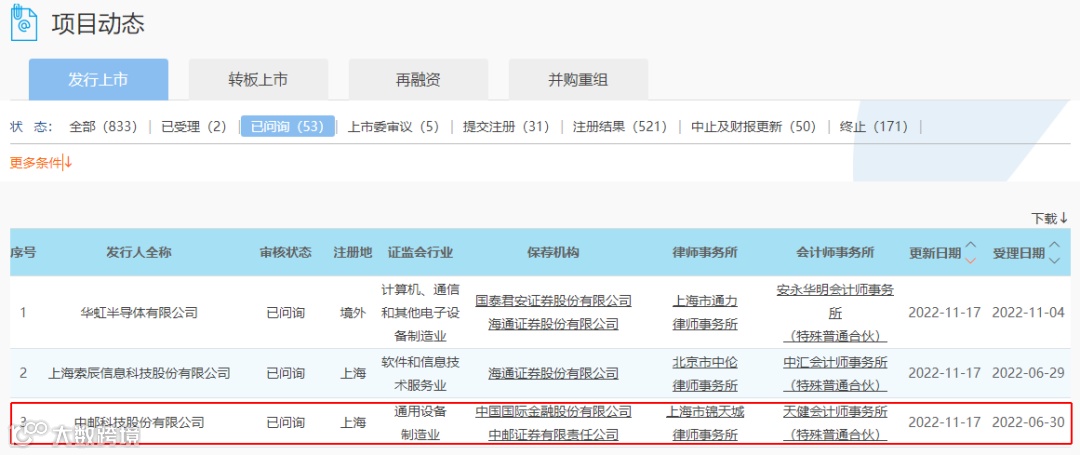Open the 发行上市 tab
This screenshot has width=1080, height=455.
(98, 79)
